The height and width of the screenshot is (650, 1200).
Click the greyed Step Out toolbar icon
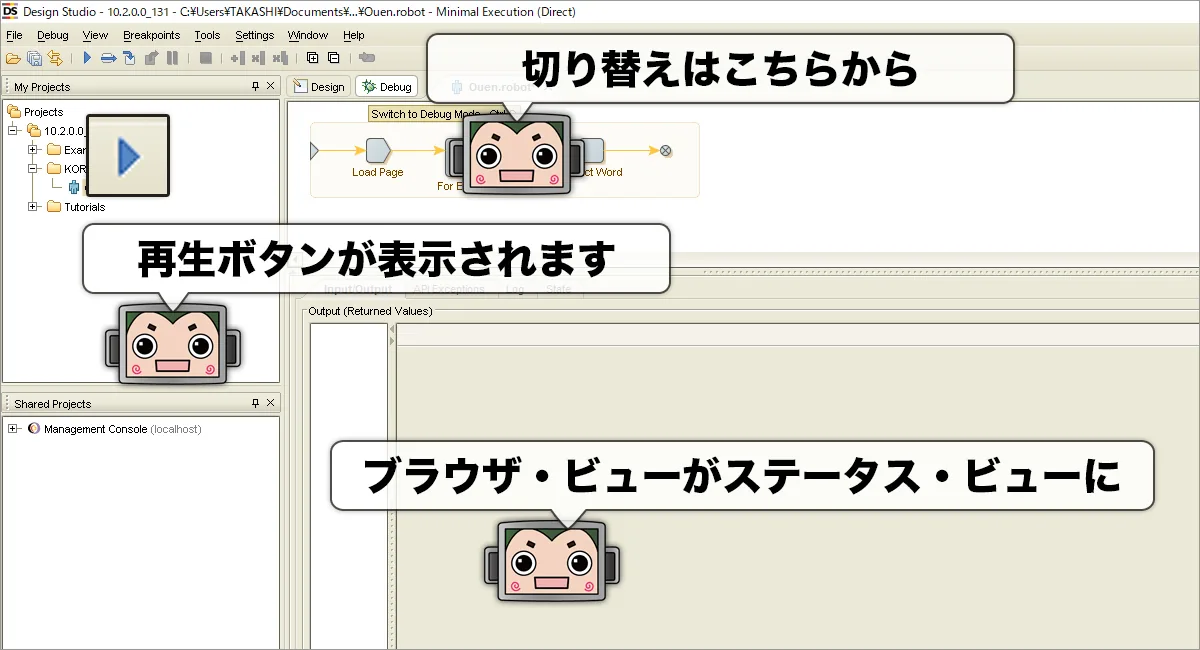[151, 58]
